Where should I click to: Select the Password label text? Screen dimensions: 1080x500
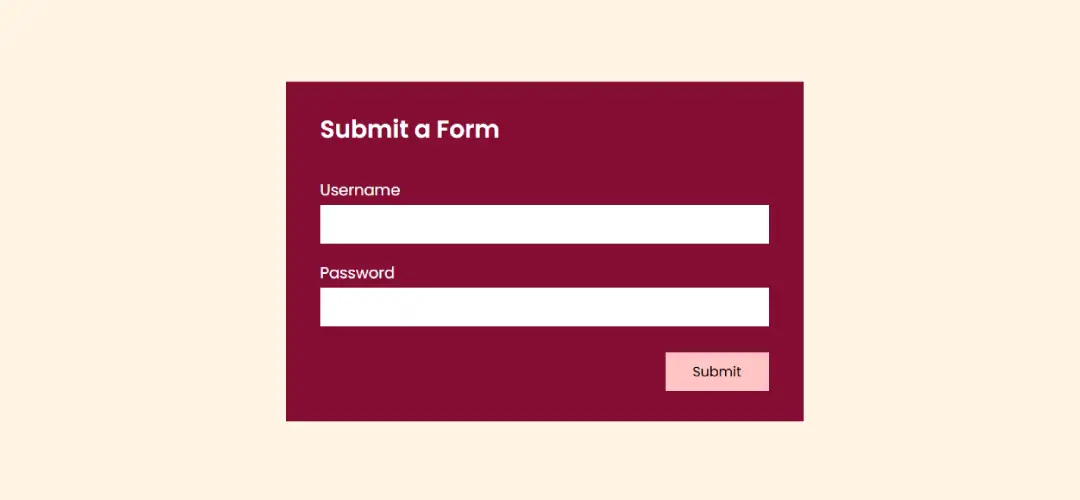(x=357, y=273)
